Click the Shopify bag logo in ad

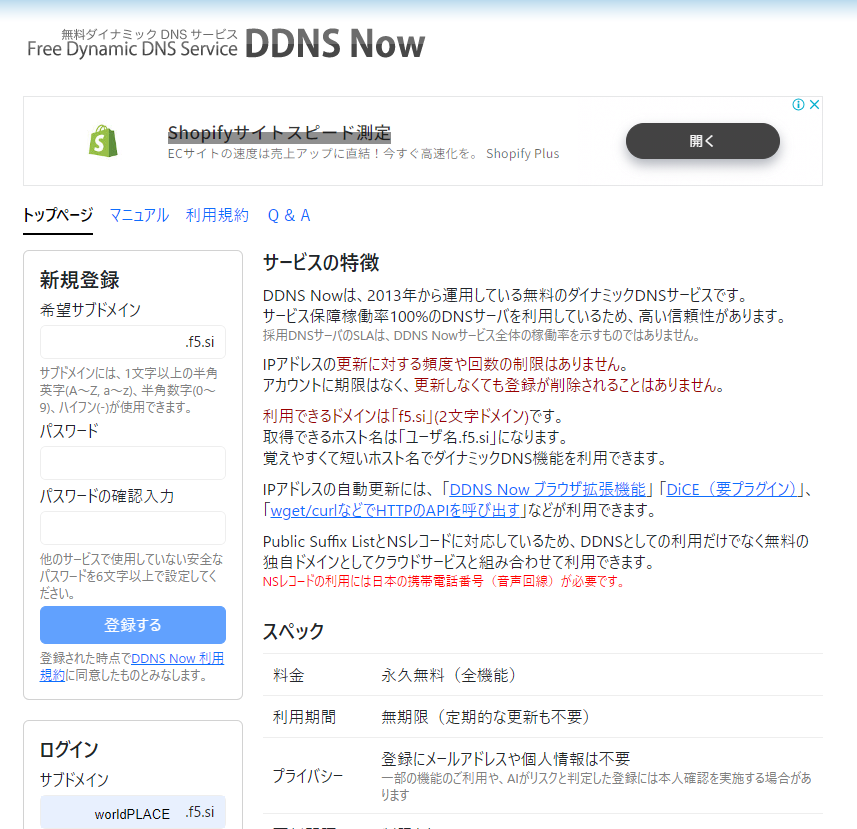point(103,141)
